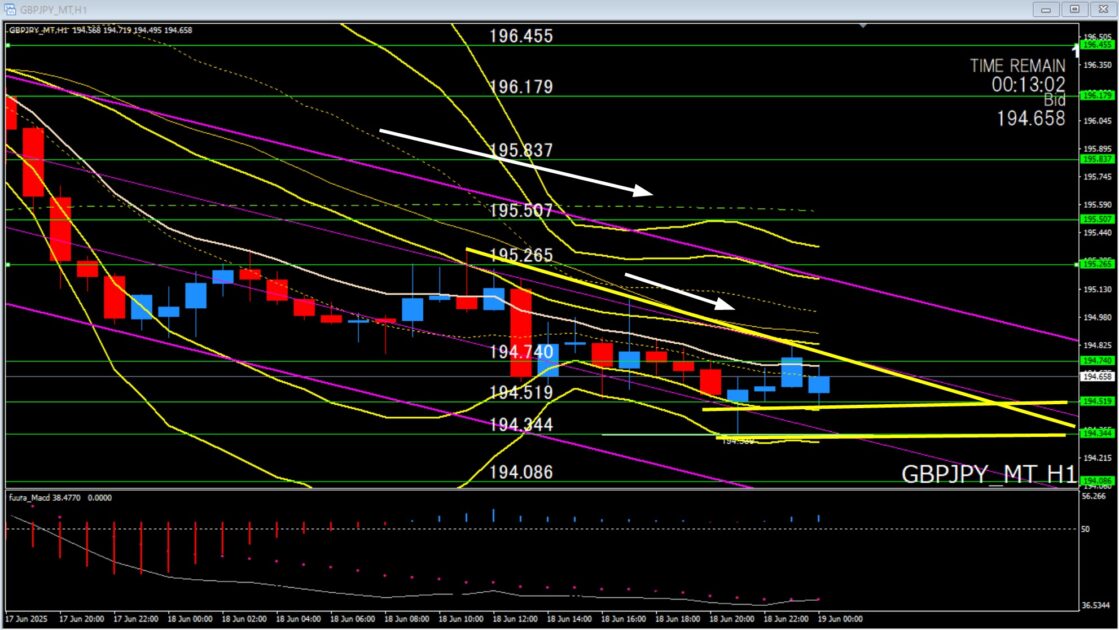
Task: Click the 194.086 level text on chart
Action: (521, 472)
